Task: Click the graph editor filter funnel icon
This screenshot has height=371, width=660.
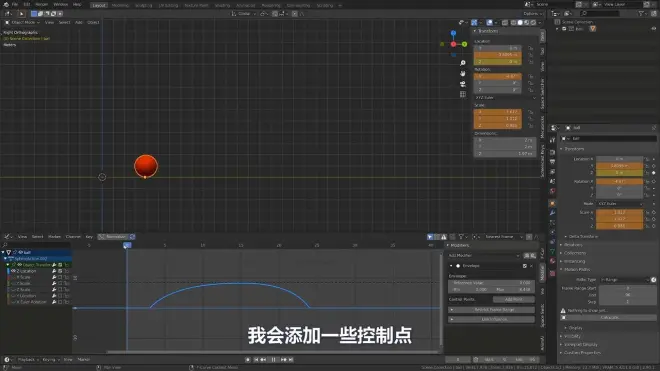Action: [461, 237]
